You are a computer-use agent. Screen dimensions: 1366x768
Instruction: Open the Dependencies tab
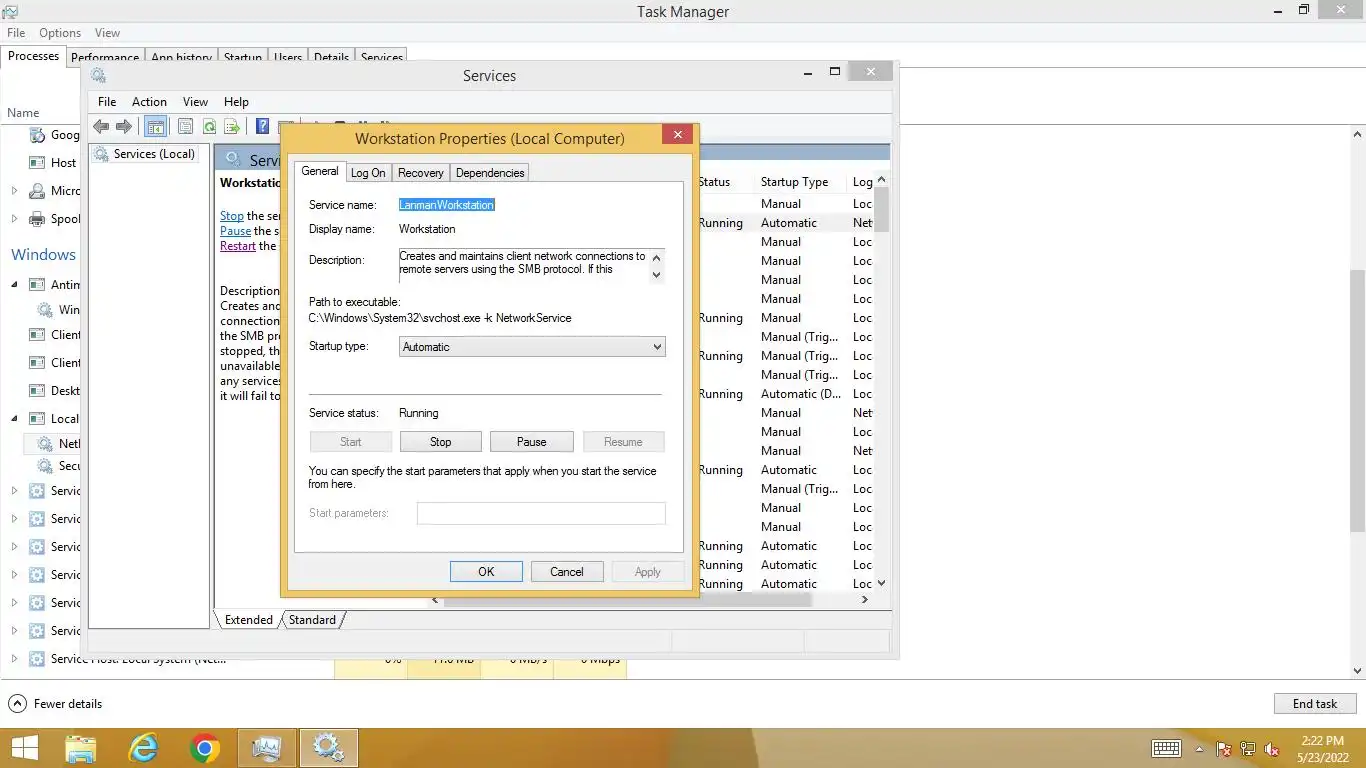490,173
